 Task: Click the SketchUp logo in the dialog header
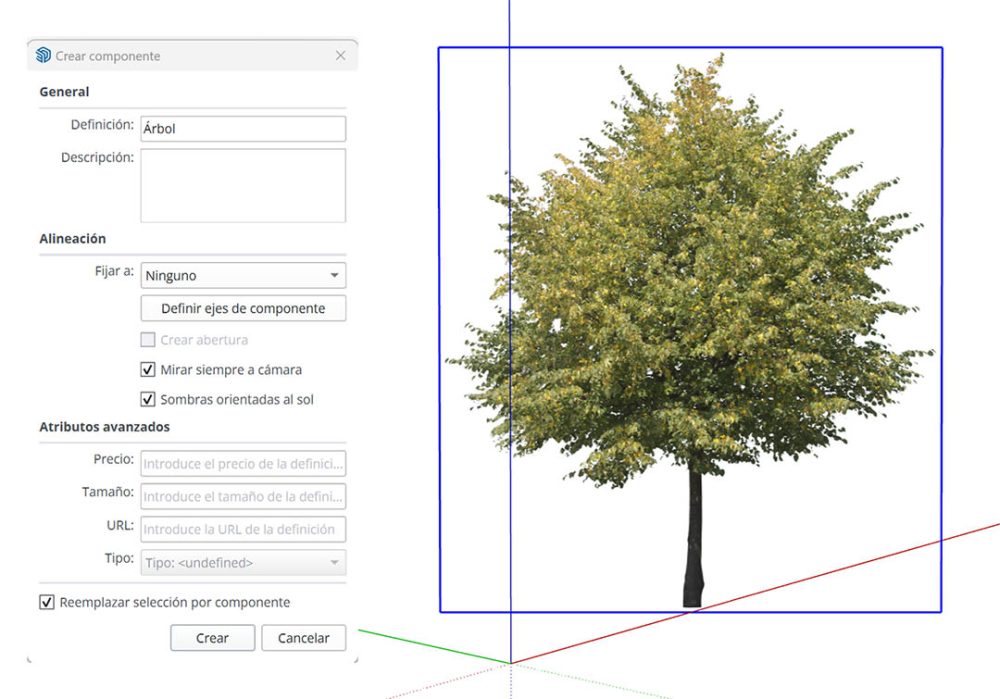tap(42, 56)
